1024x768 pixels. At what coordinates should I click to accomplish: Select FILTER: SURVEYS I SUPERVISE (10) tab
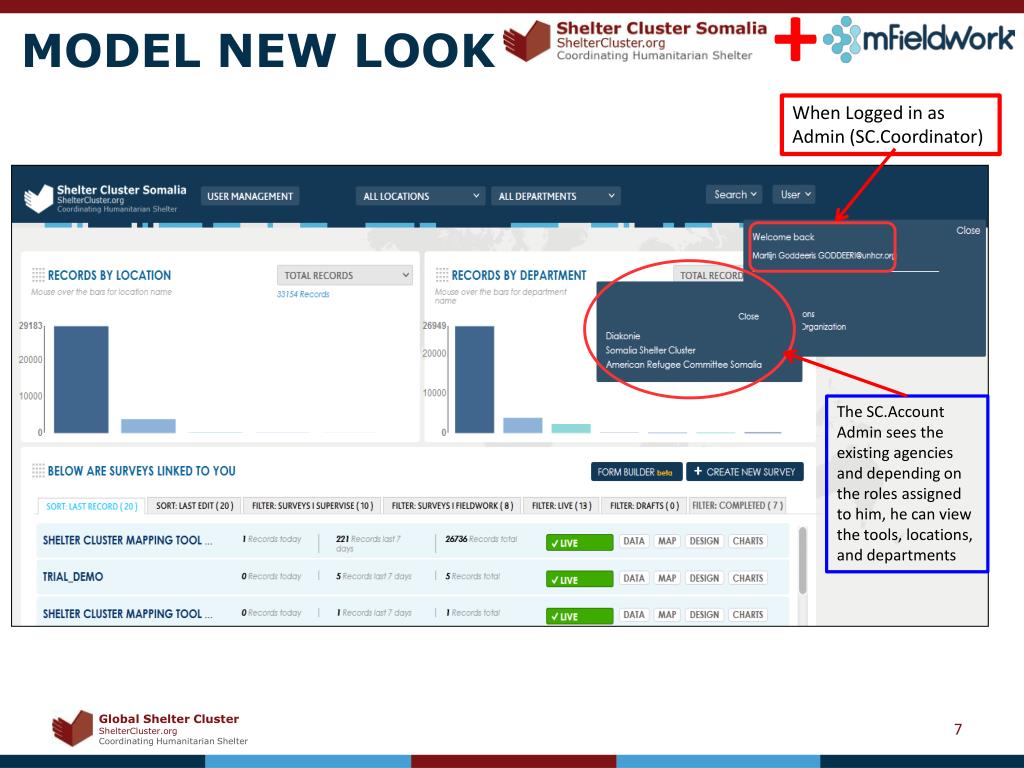pyautogui.click(x=312, y=505)
